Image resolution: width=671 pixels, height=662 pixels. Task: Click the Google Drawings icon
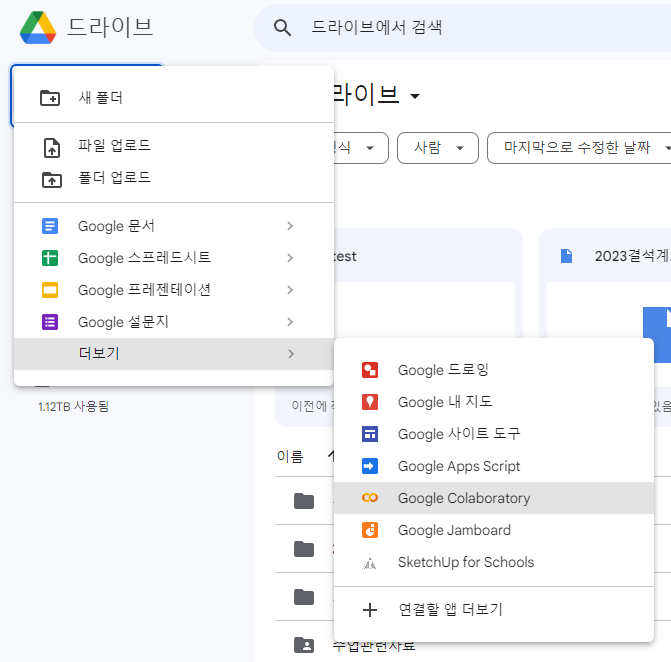click(x=370, y=370)
